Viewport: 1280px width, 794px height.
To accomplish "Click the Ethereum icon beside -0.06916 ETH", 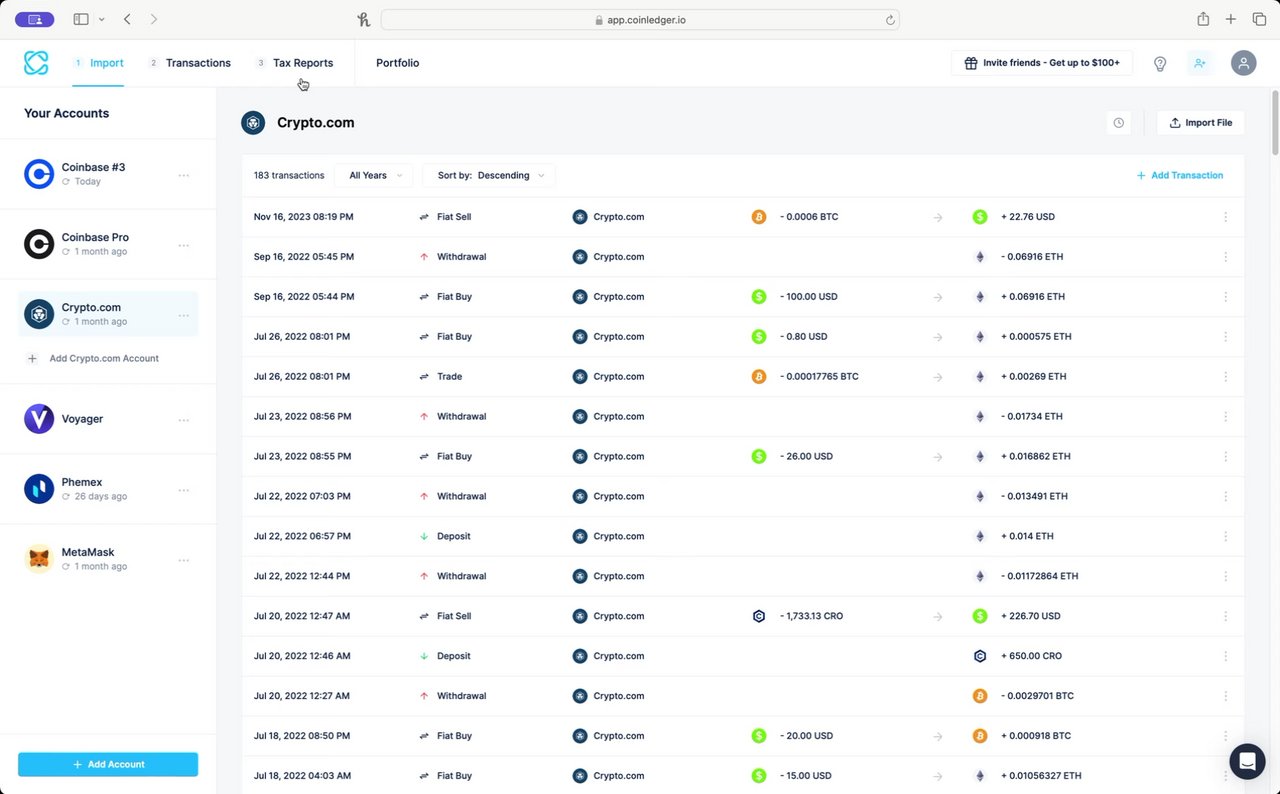I will coord(980,257).
